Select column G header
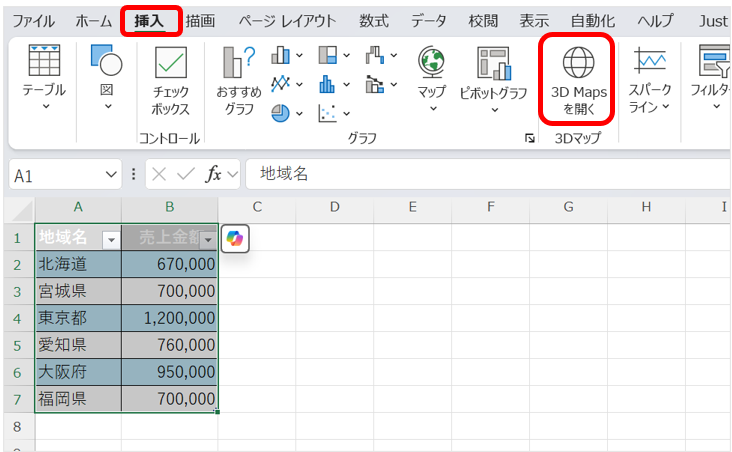This screenshot has height=452, width=732. pos(568,207)
